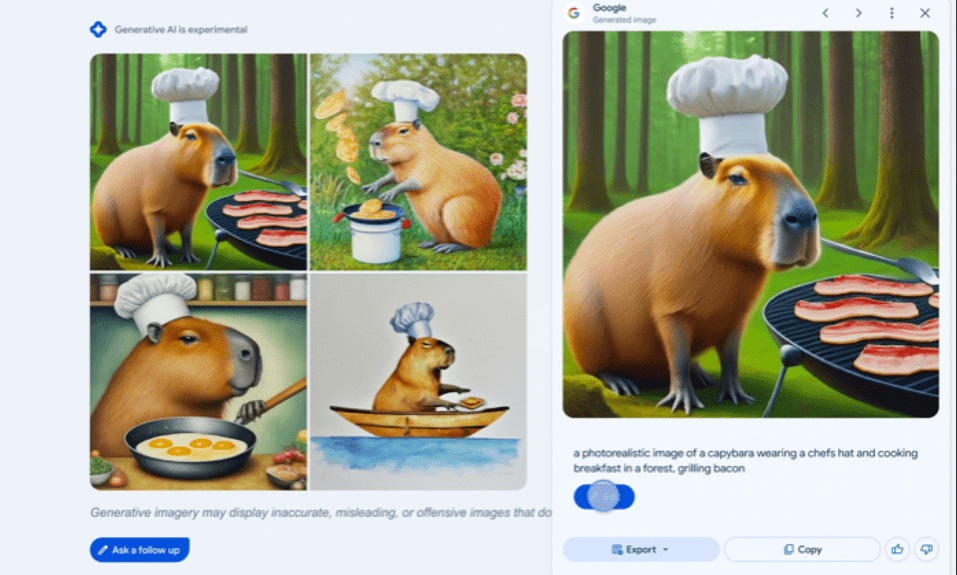This screenshot has height=575, width=957.
Task: Select the capybara flipping pancakes thumbnail
Action: pos(418,162)
